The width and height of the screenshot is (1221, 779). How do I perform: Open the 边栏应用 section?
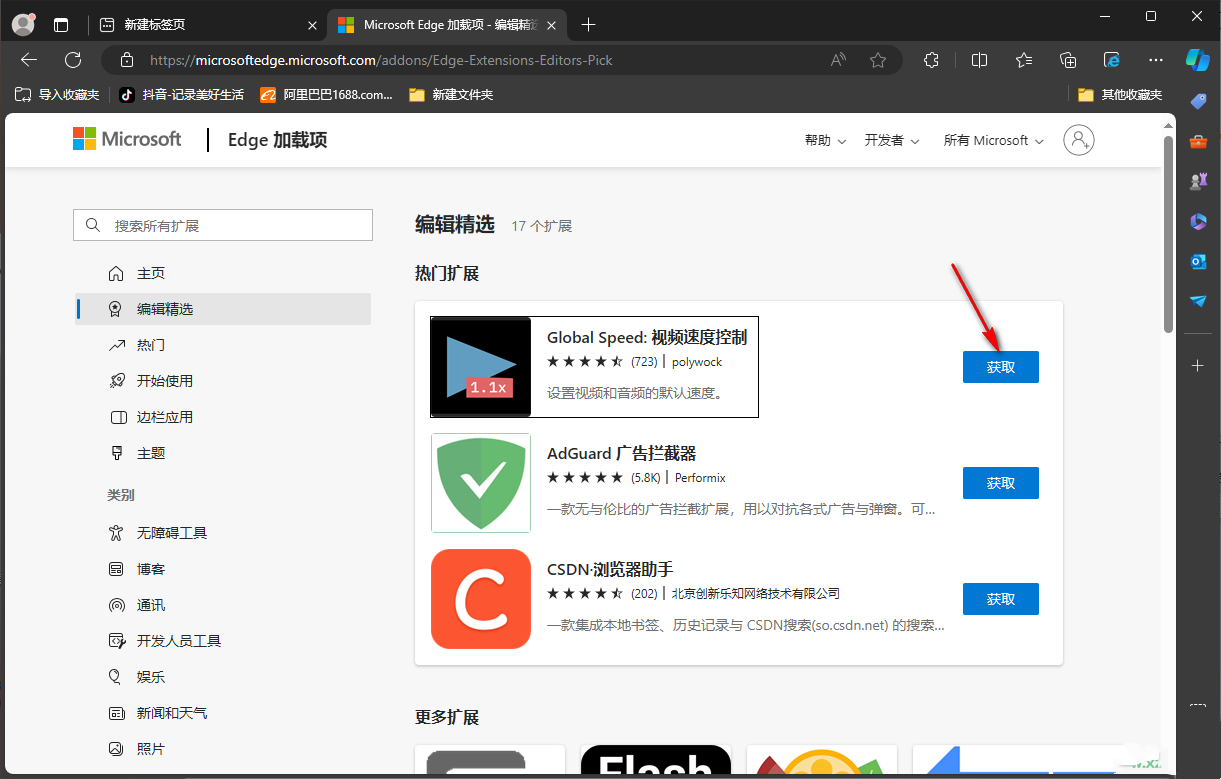tap(223, 417)
